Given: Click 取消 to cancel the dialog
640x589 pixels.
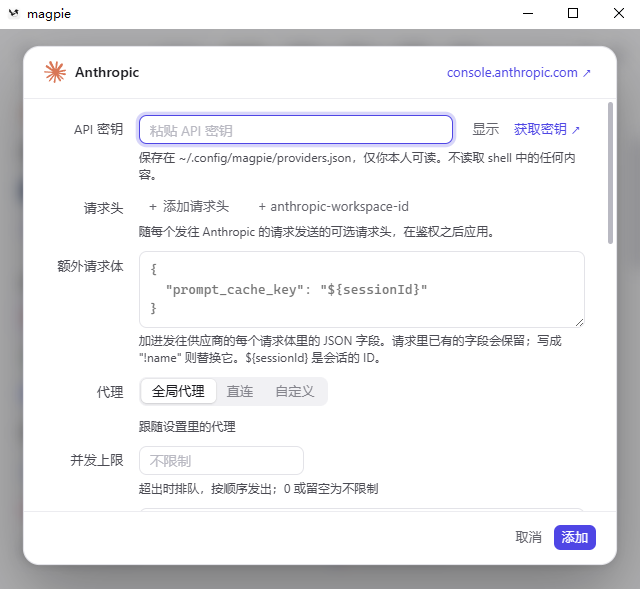Looking at the screenshot, I should pyautogui.click(x=528, y=537).
